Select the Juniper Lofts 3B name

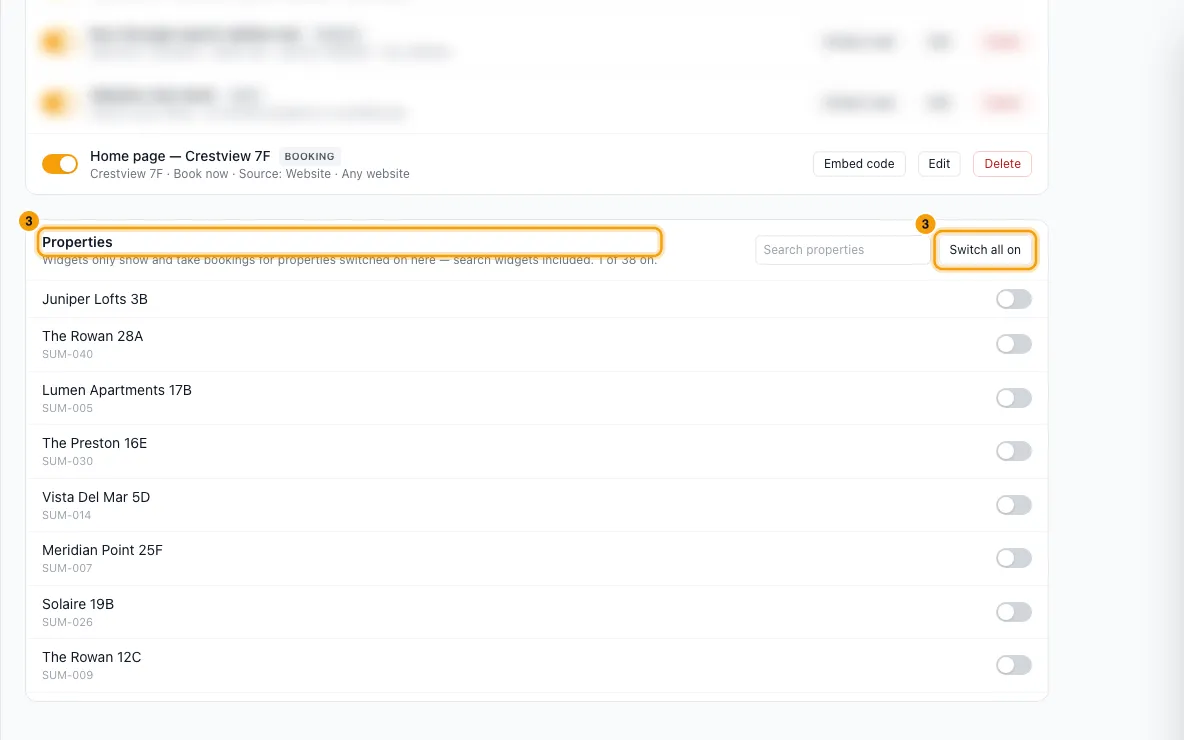[95, 299]
